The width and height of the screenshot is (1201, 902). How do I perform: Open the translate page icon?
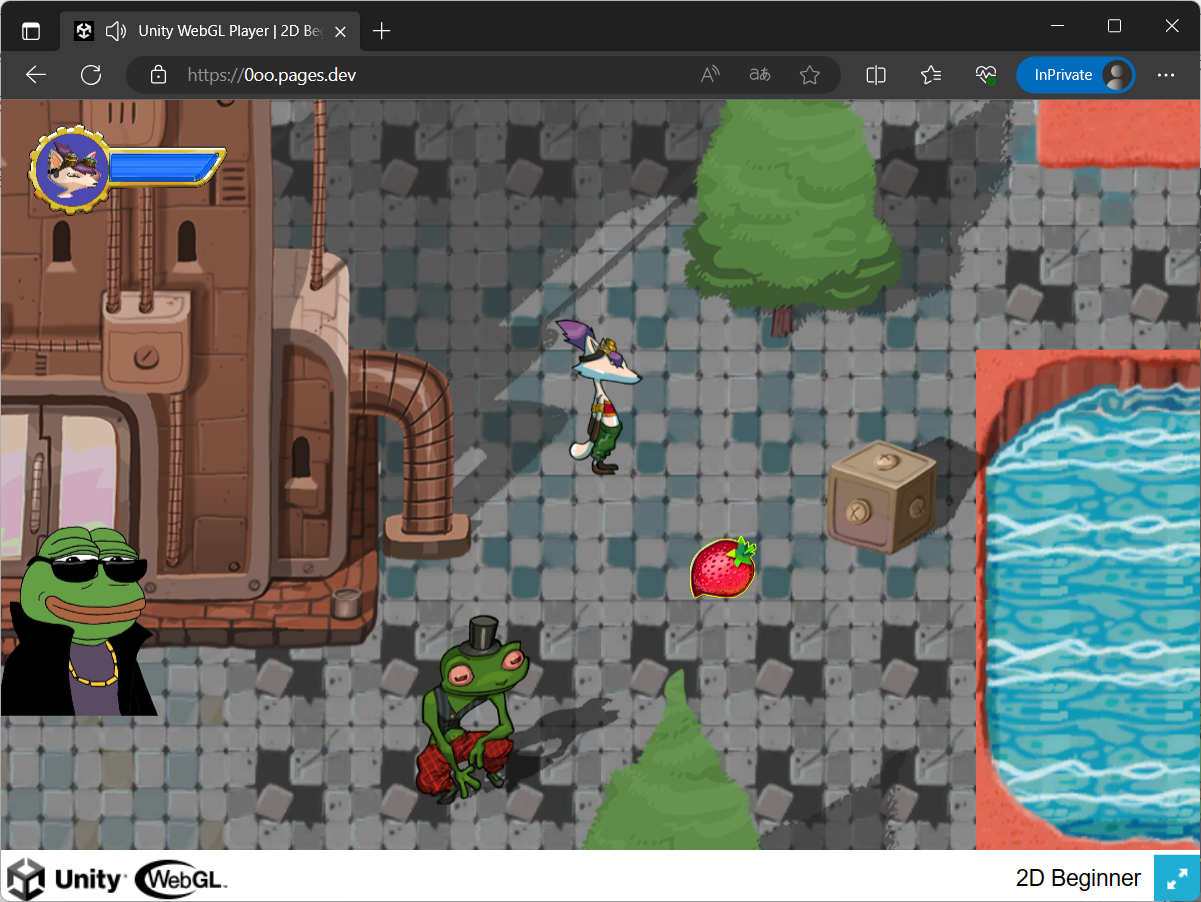(760, 75)
